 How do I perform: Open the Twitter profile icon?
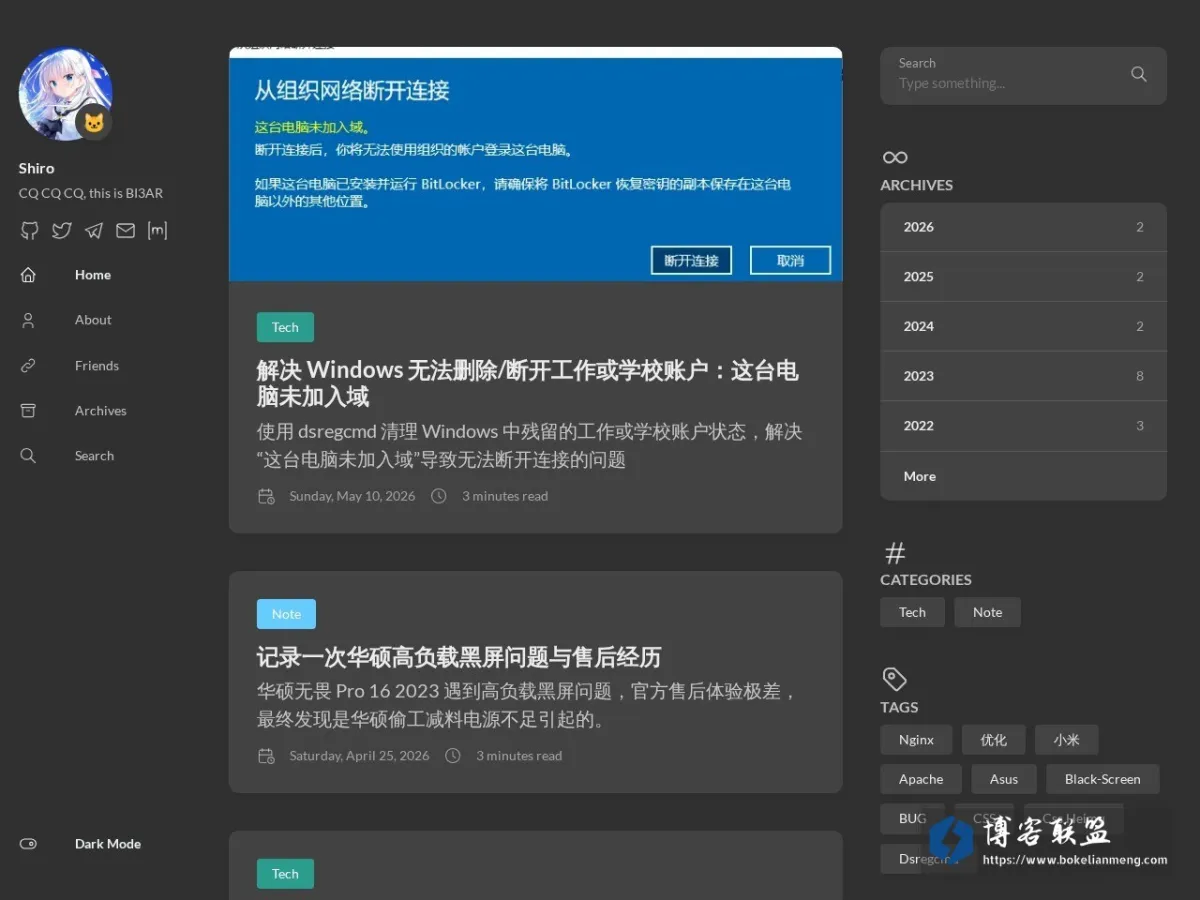tap(62, 231)
